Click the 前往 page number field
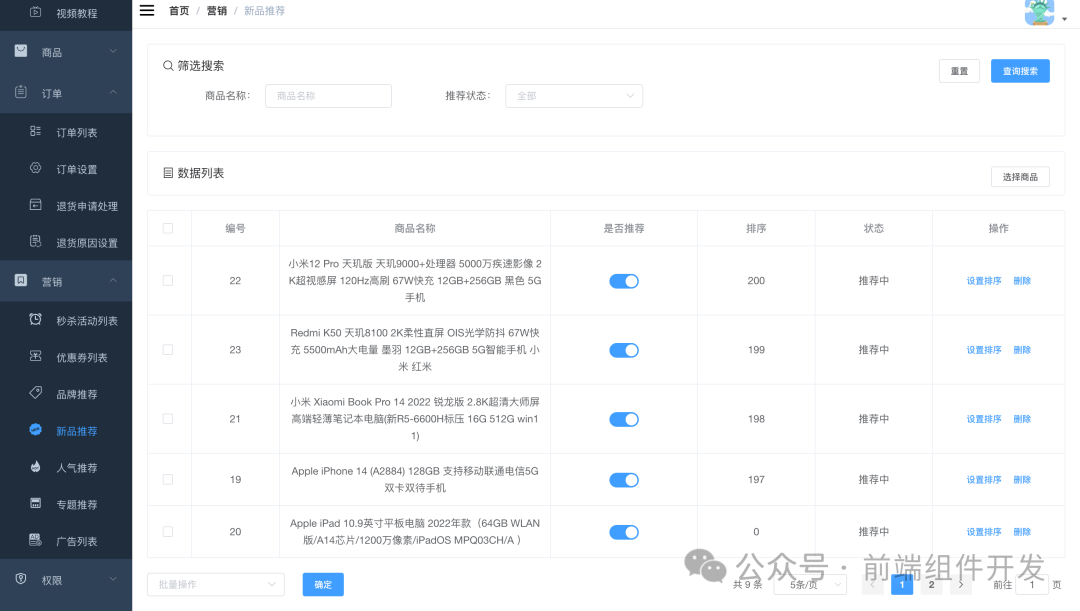This screenshot has height=611, width=1080. (1032, 585)
